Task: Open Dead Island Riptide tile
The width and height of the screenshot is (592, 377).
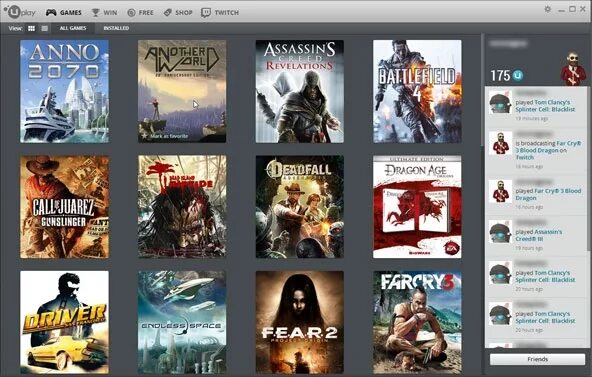Action: tap(182, 207)
